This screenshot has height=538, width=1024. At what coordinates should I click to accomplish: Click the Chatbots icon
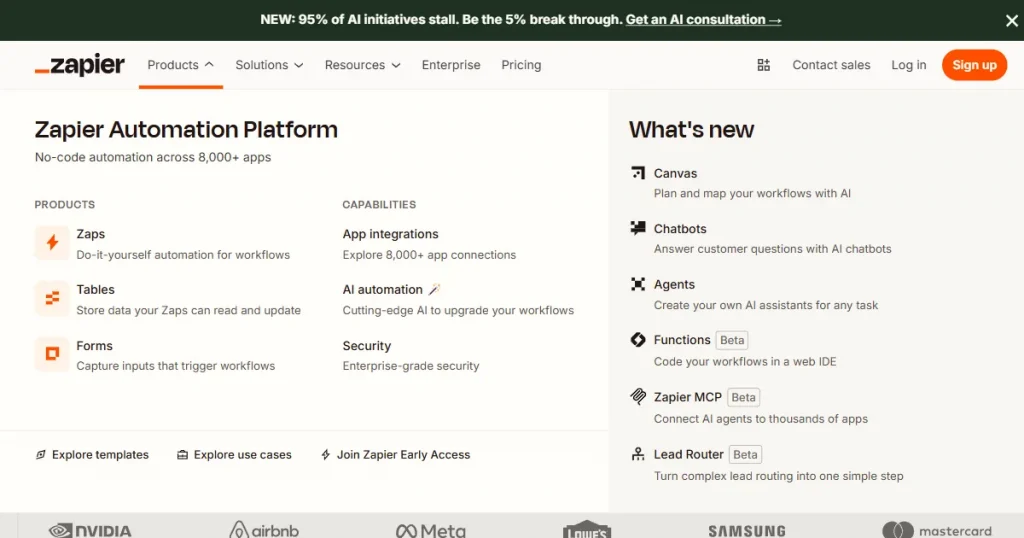coord(638,228)
